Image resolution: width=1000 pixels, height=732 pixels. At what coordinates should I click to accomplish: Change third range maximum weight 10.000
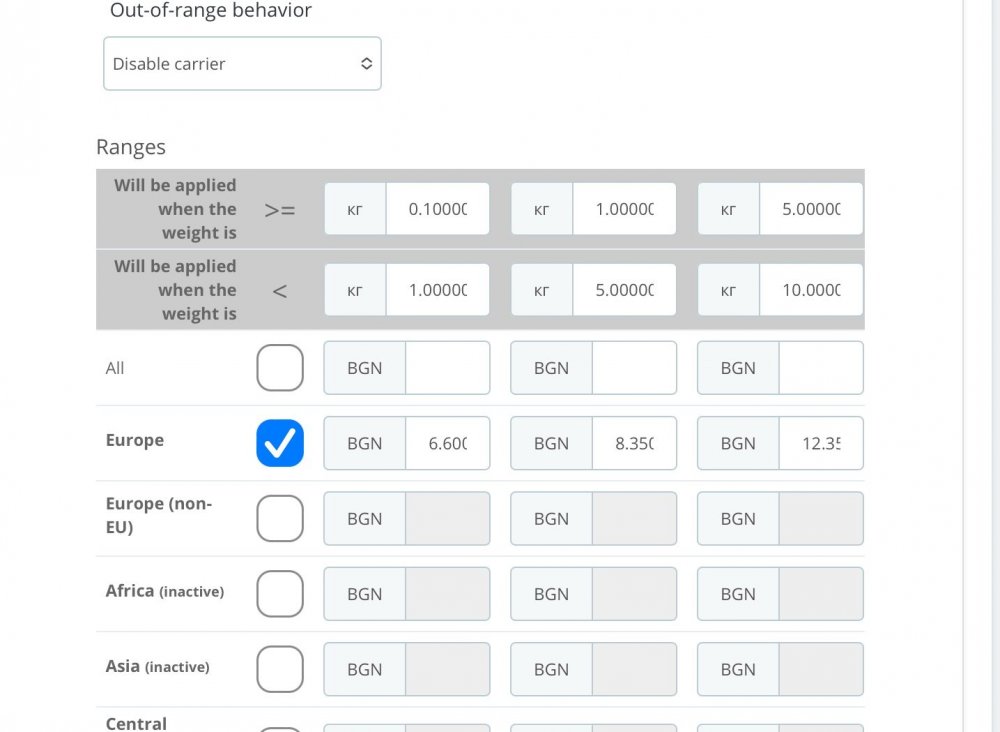pos(810,290)
